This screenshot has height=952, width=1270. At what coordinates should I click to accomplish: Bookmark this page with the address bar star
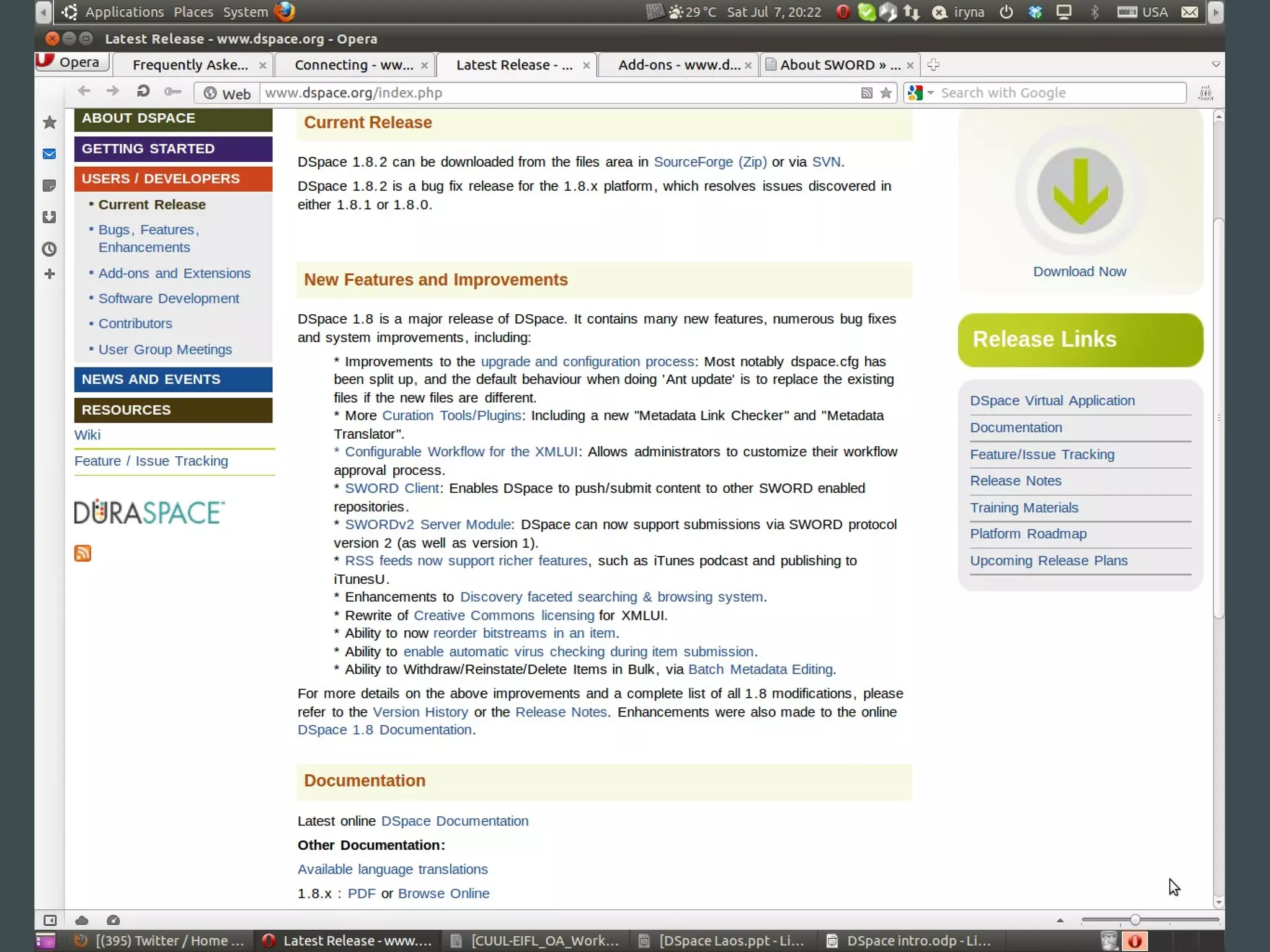pos(886,93)
